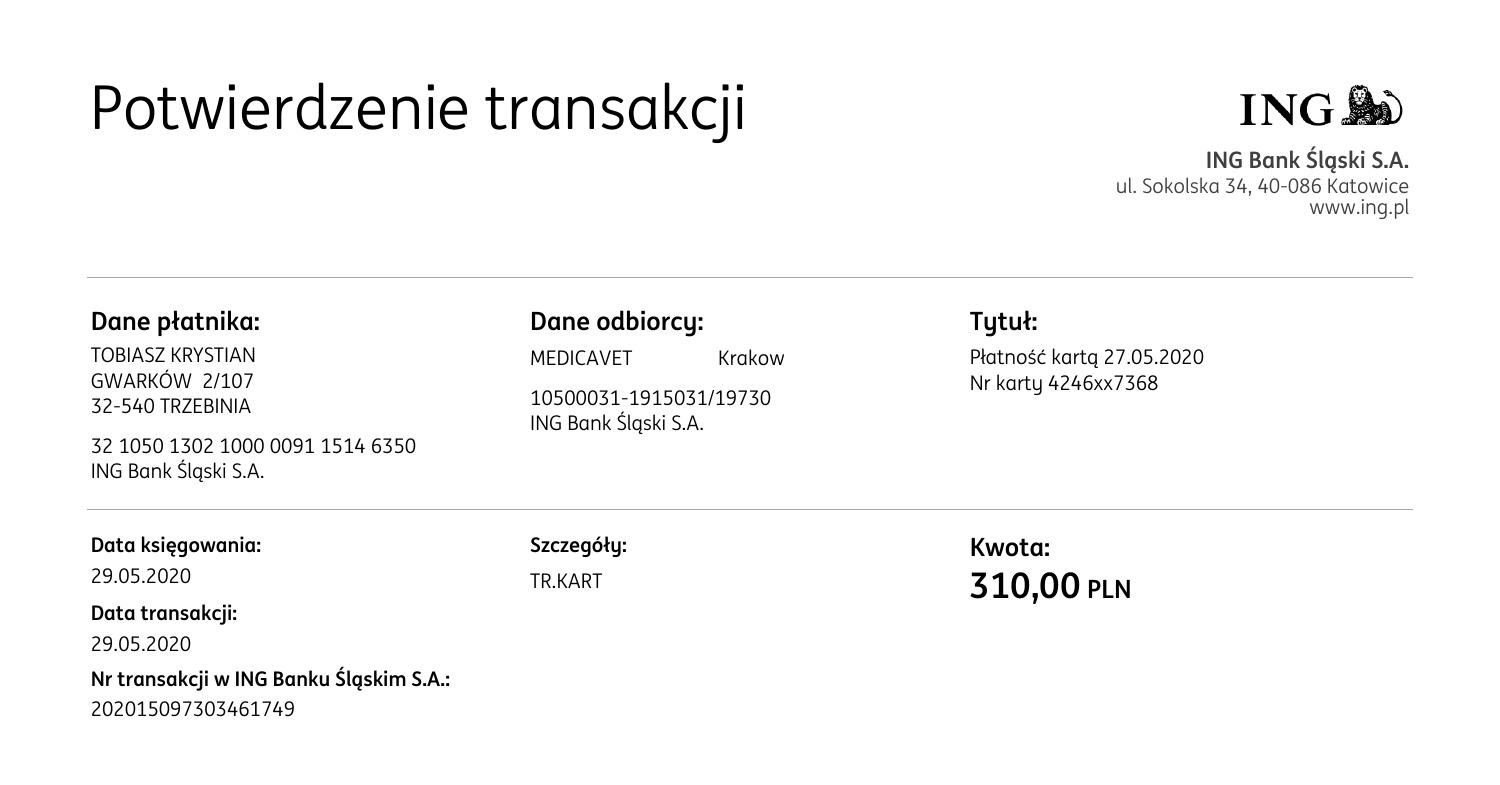Click the Dane odbiorcy label
The height and width of the screenshot is (785, 1500).
coord(617,322)
